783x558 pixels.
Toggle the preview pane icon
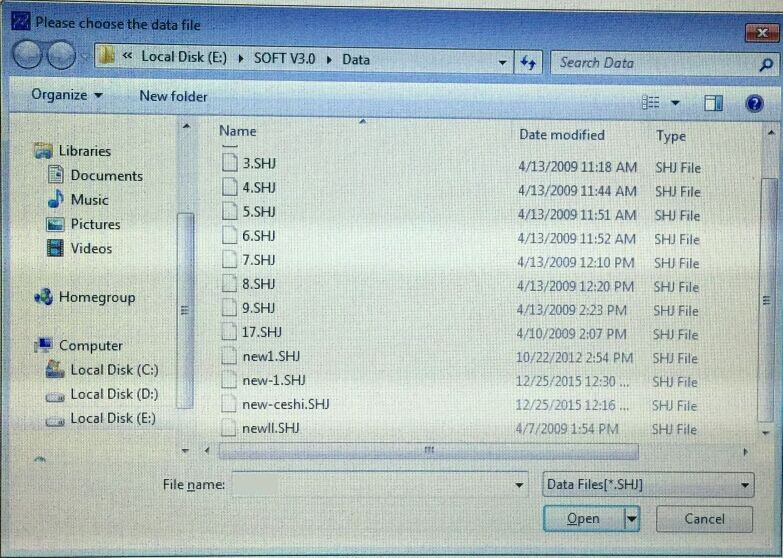[x=713, y=103]
